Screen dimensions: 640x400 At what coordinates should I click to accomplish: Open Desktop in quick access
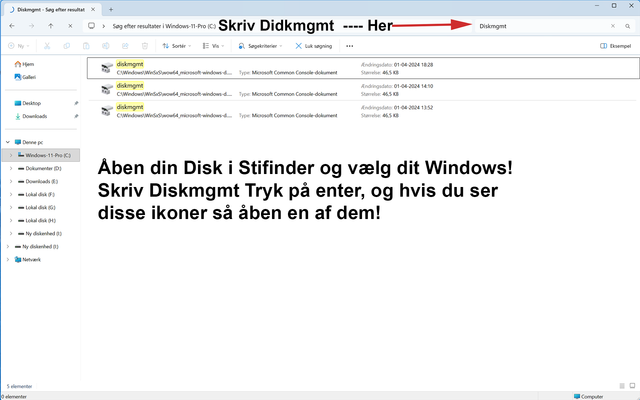point(28,103)
